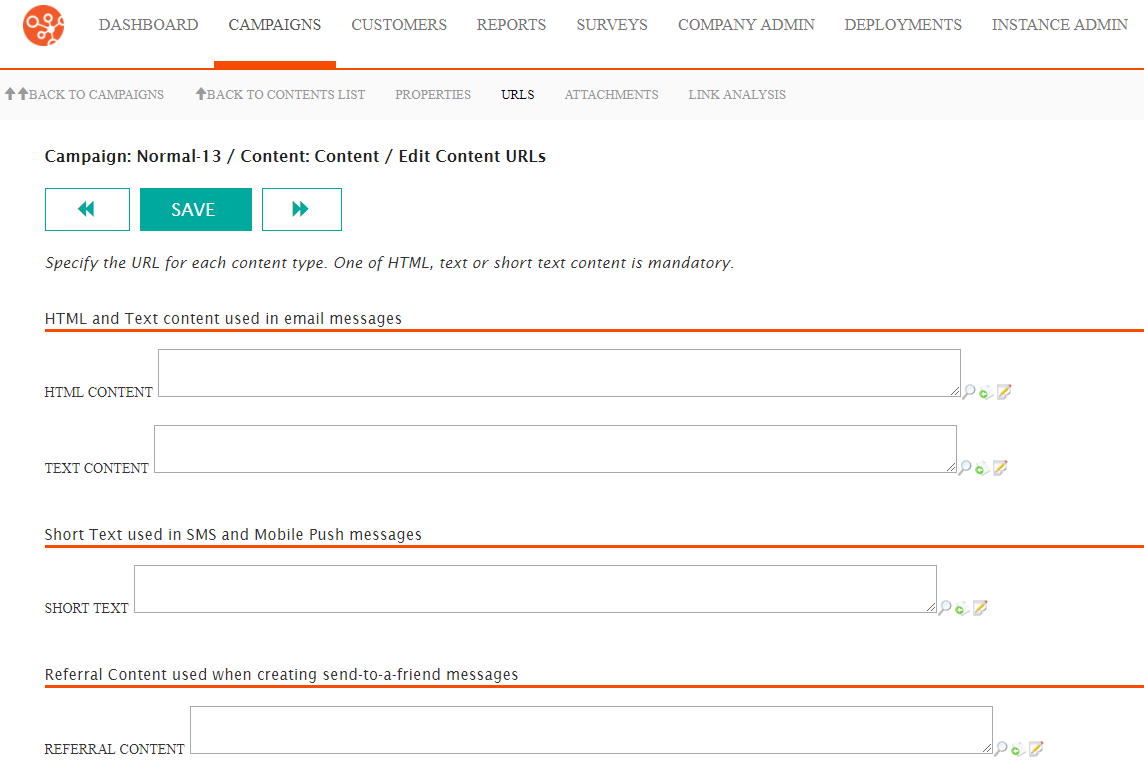Click the TEXT CONTENT label
The image size is (1144, 767).
96,468
